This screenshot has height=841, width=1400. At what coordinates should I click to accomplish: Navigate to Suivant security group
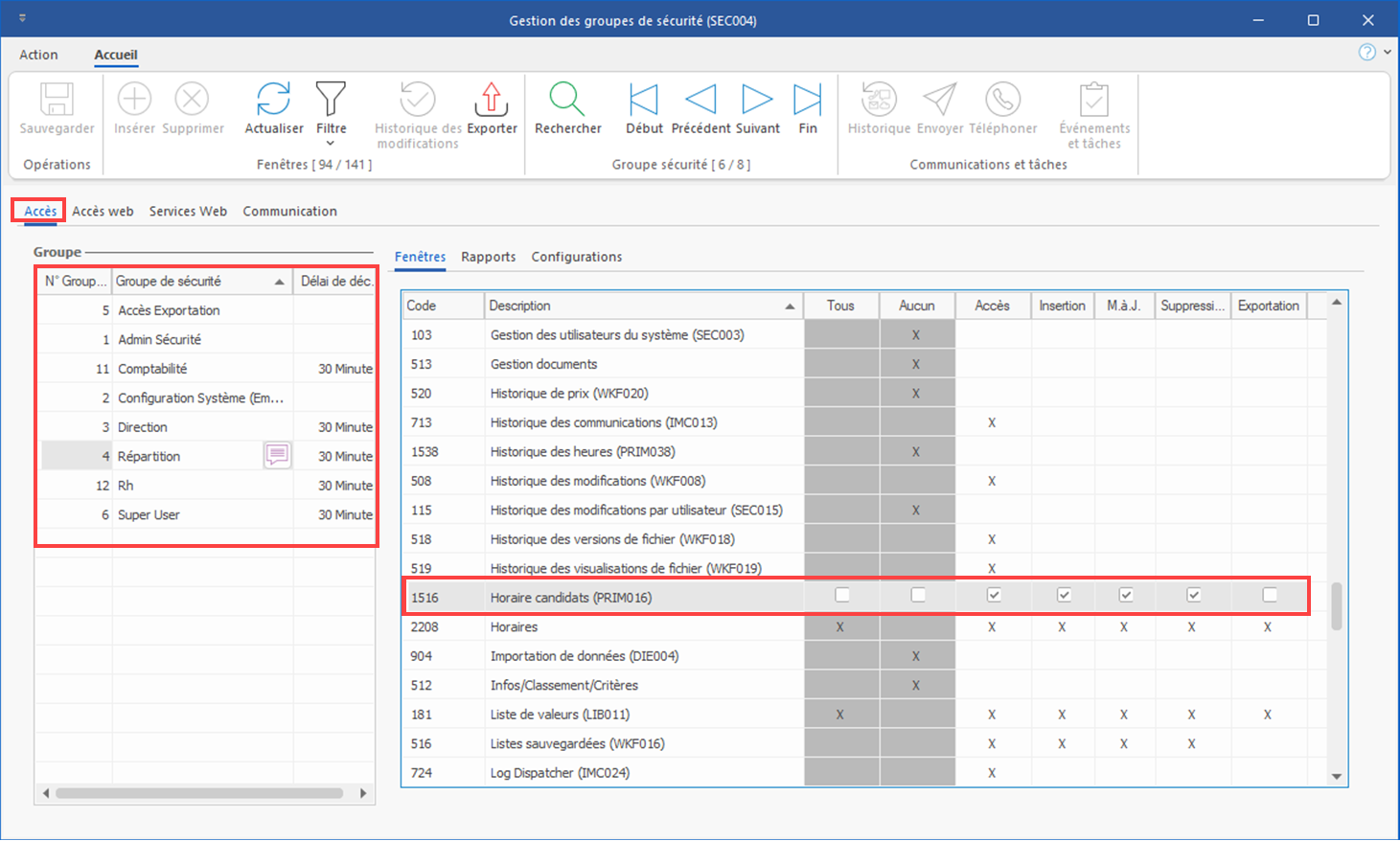click(757, 100)
